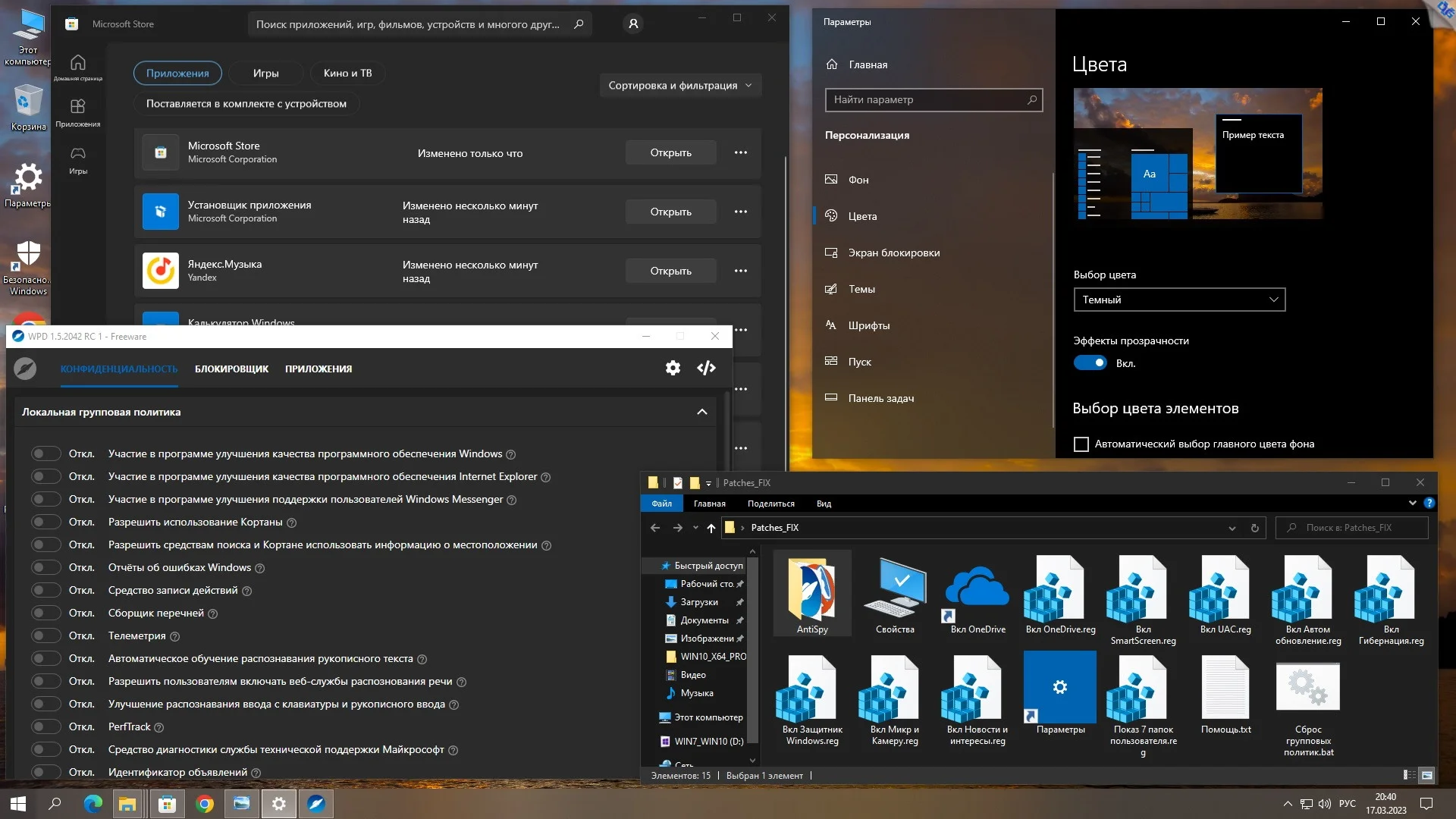Select Игры filter in Microsoft Store
This screenshot has width=1456, height=819.
coord(265,74)
